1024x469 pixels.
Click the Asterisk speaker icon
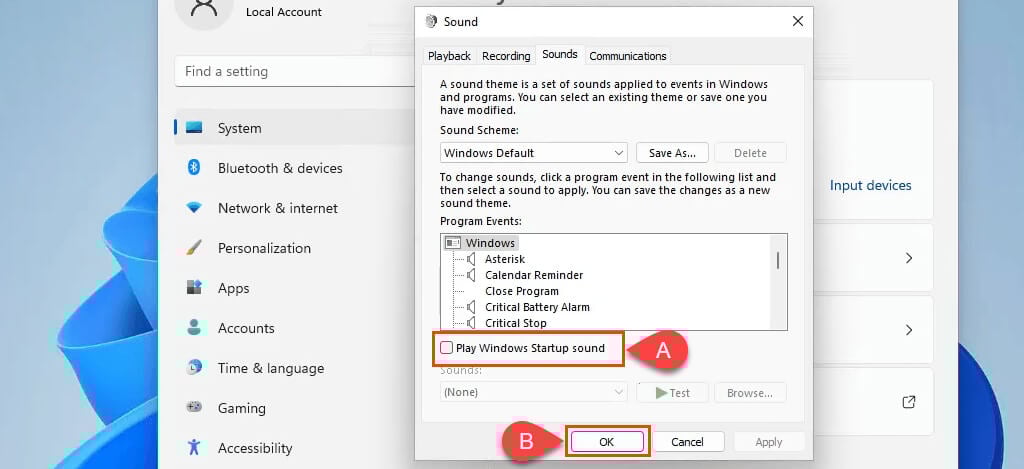tap(472, 259)
